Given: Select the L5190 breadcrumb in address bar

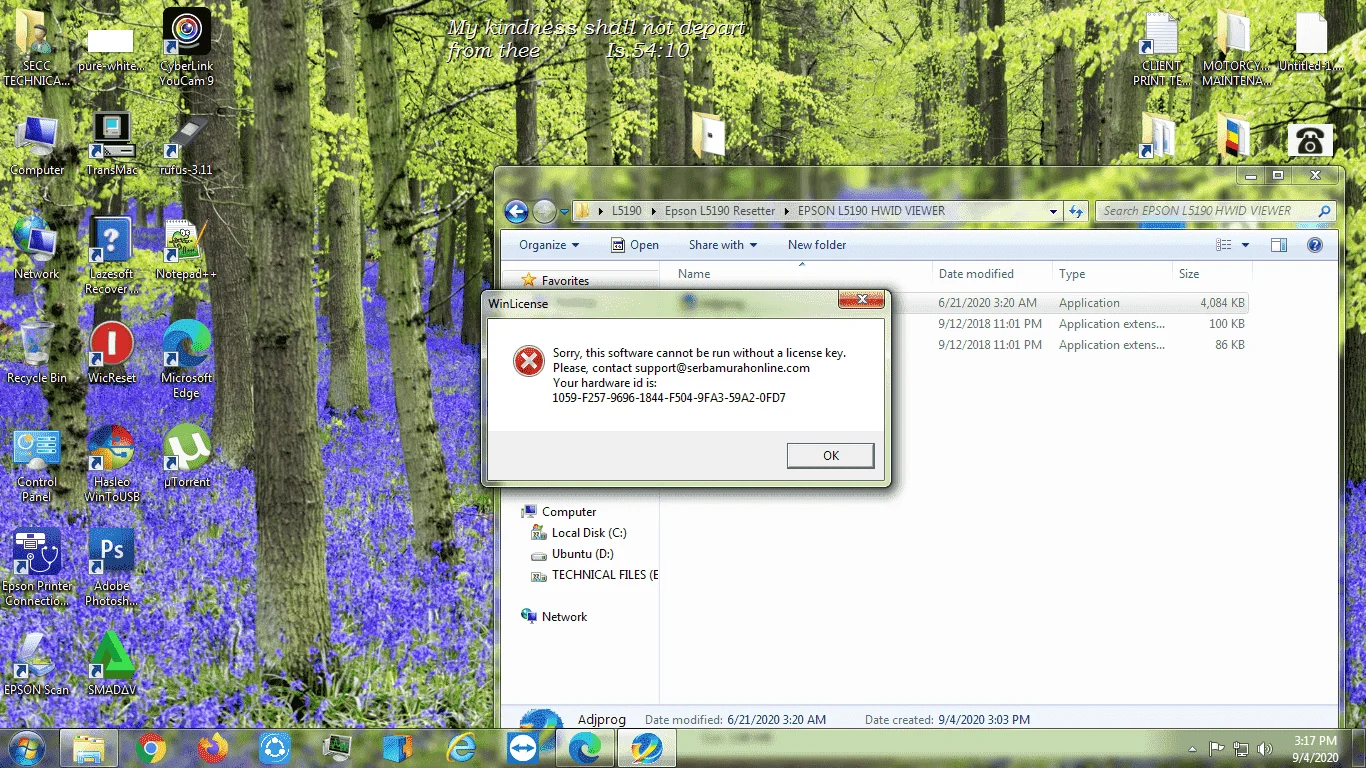Looking at the screenshot, I should tap(626, 211).
